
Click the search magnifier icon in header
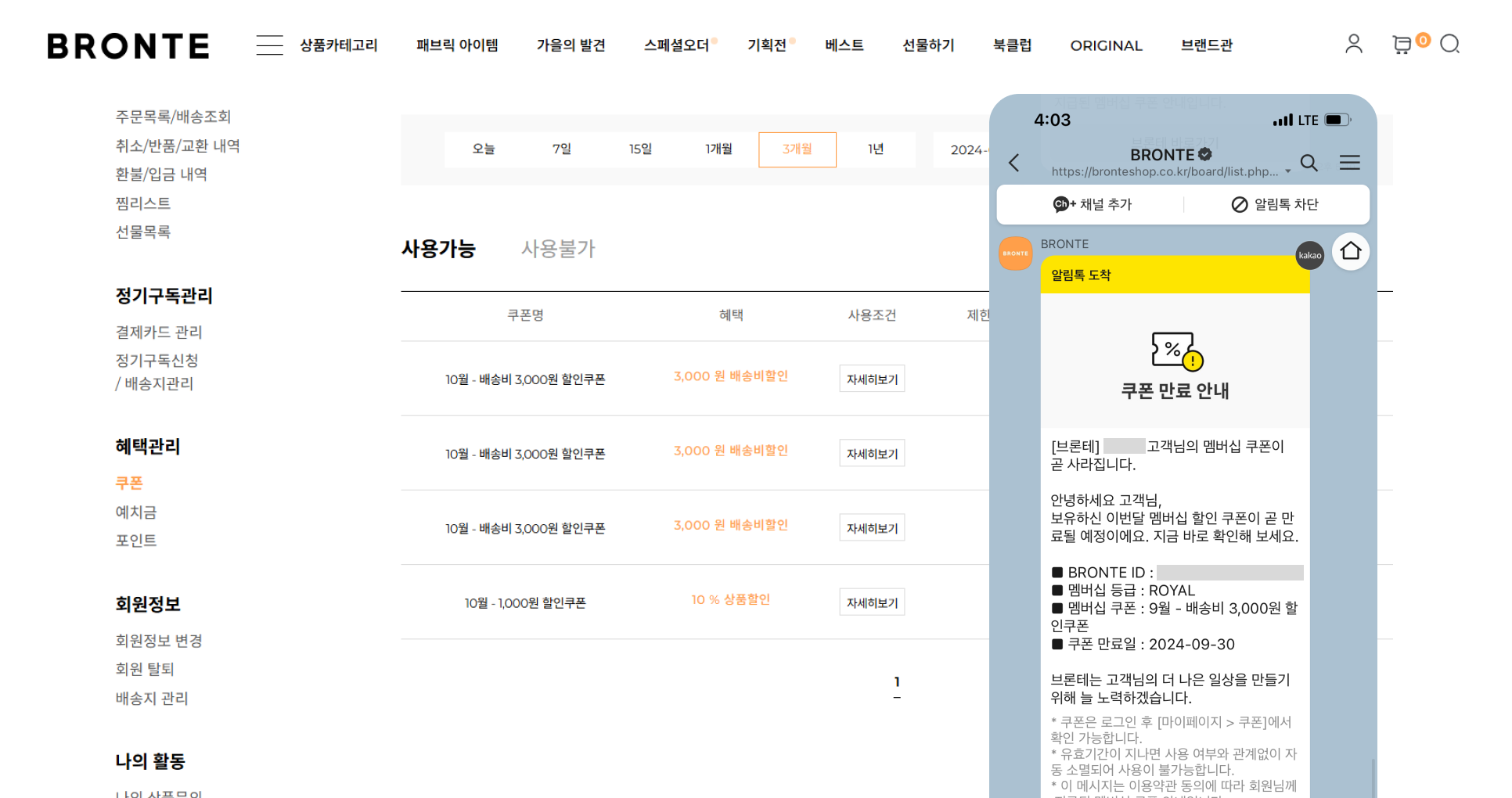pos(1450,44)
